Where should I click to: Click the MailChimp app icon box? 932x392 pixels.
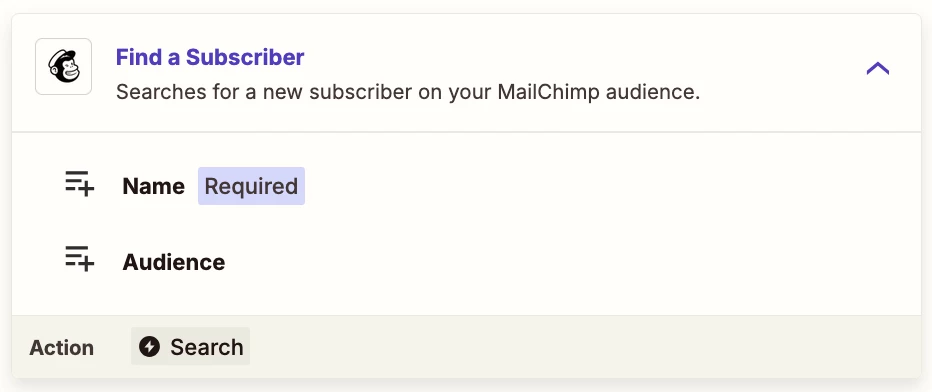point(64,67)
